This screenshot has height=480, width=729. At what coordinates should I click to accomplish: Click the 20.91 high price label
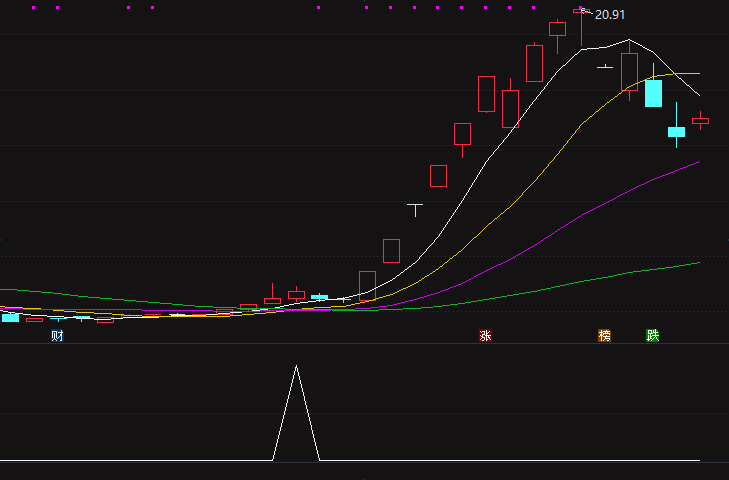point(610,15)
